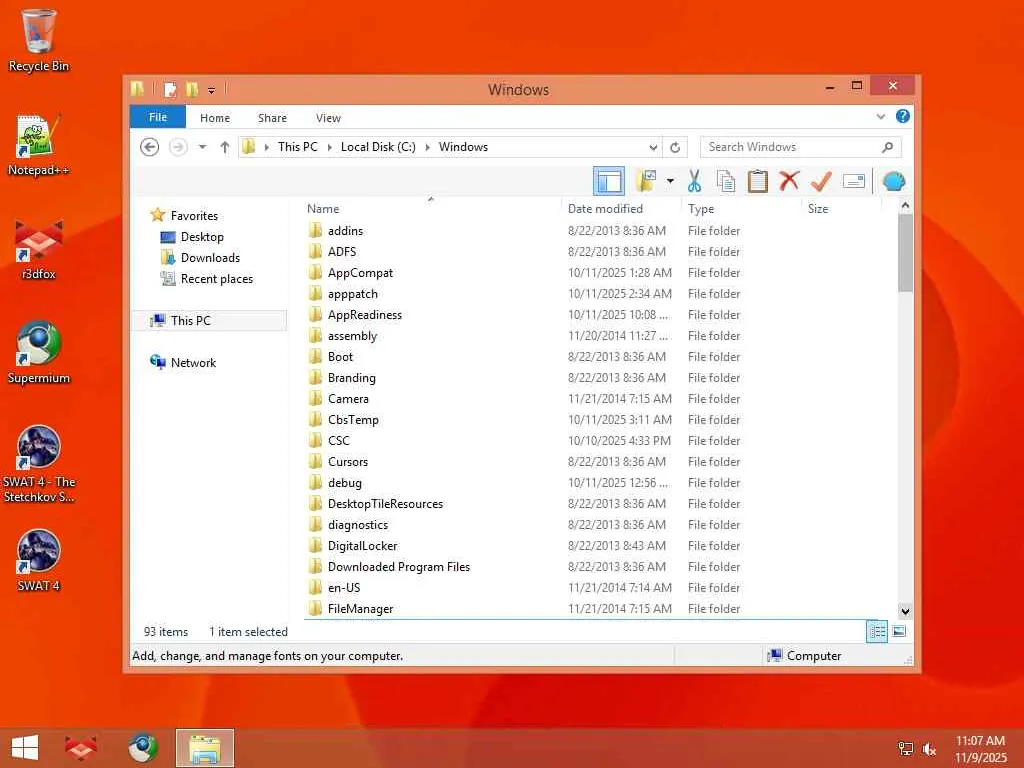This screenshot has width=1024, height=768.
Task: Click the muted volume tray icon
Action: [930, 749]
